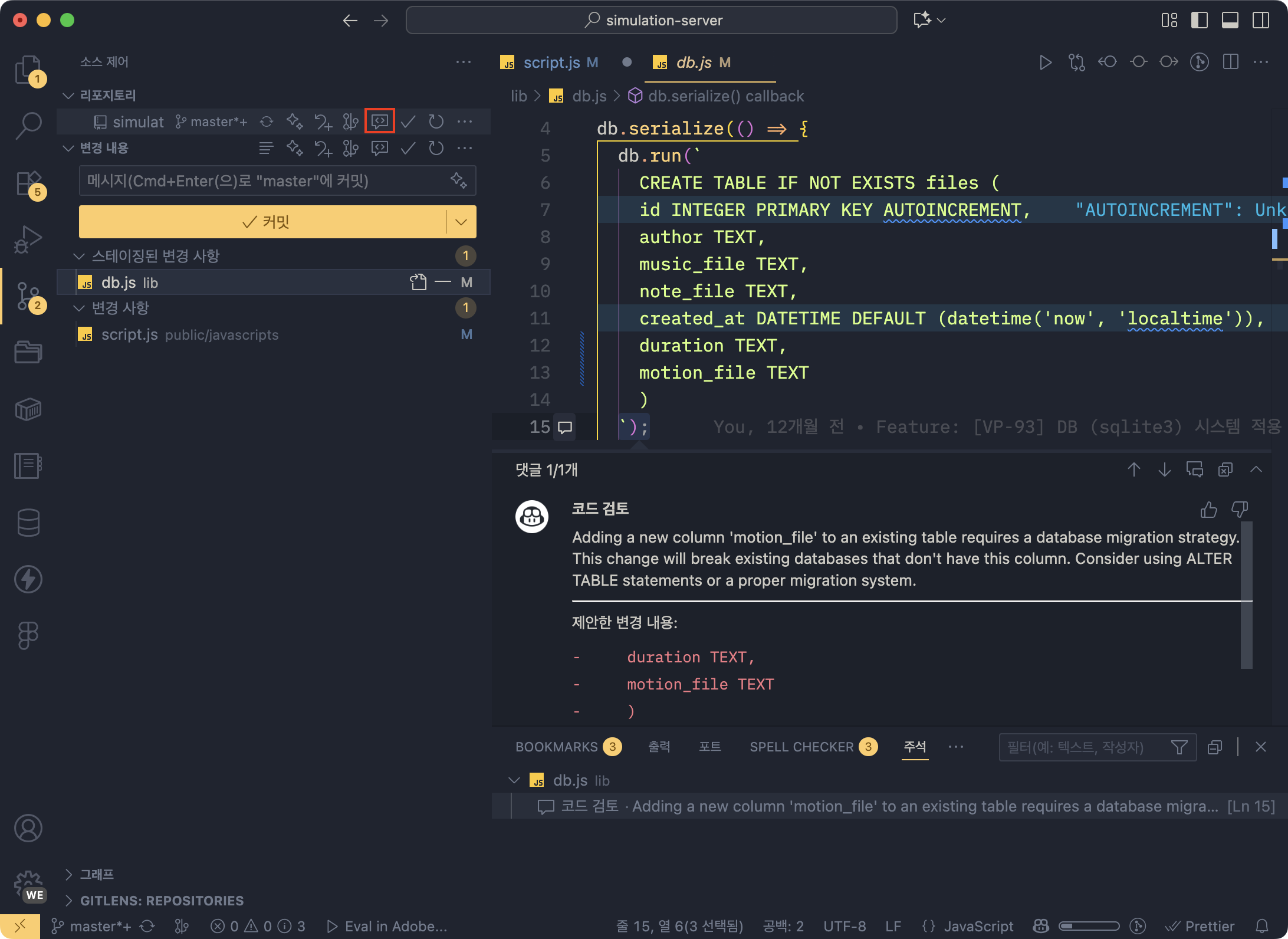Commit via the check icon on the repository row
The width and height of the screenshot is (1288, 939).
408,121
